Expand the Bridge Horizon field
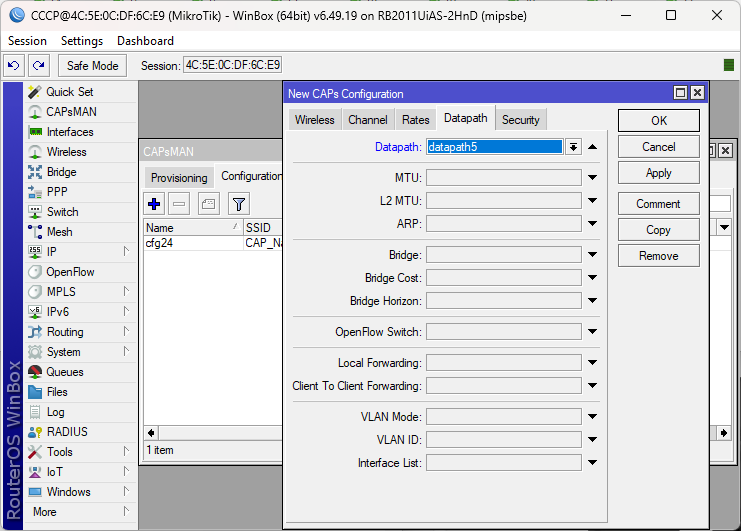 click(593, 300)
